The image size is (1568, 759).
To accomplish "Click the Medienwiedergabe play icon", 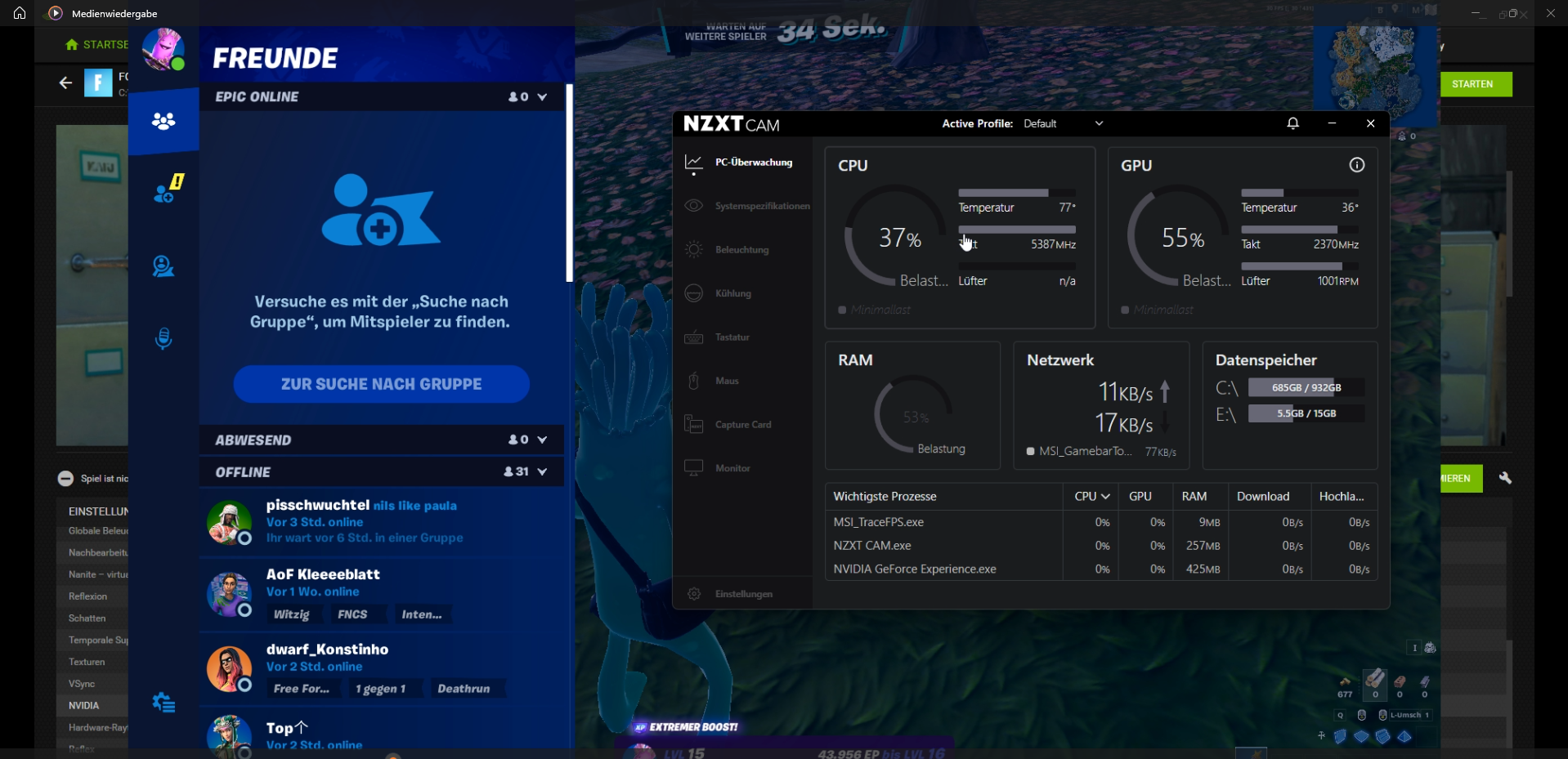I will point(55,13).
